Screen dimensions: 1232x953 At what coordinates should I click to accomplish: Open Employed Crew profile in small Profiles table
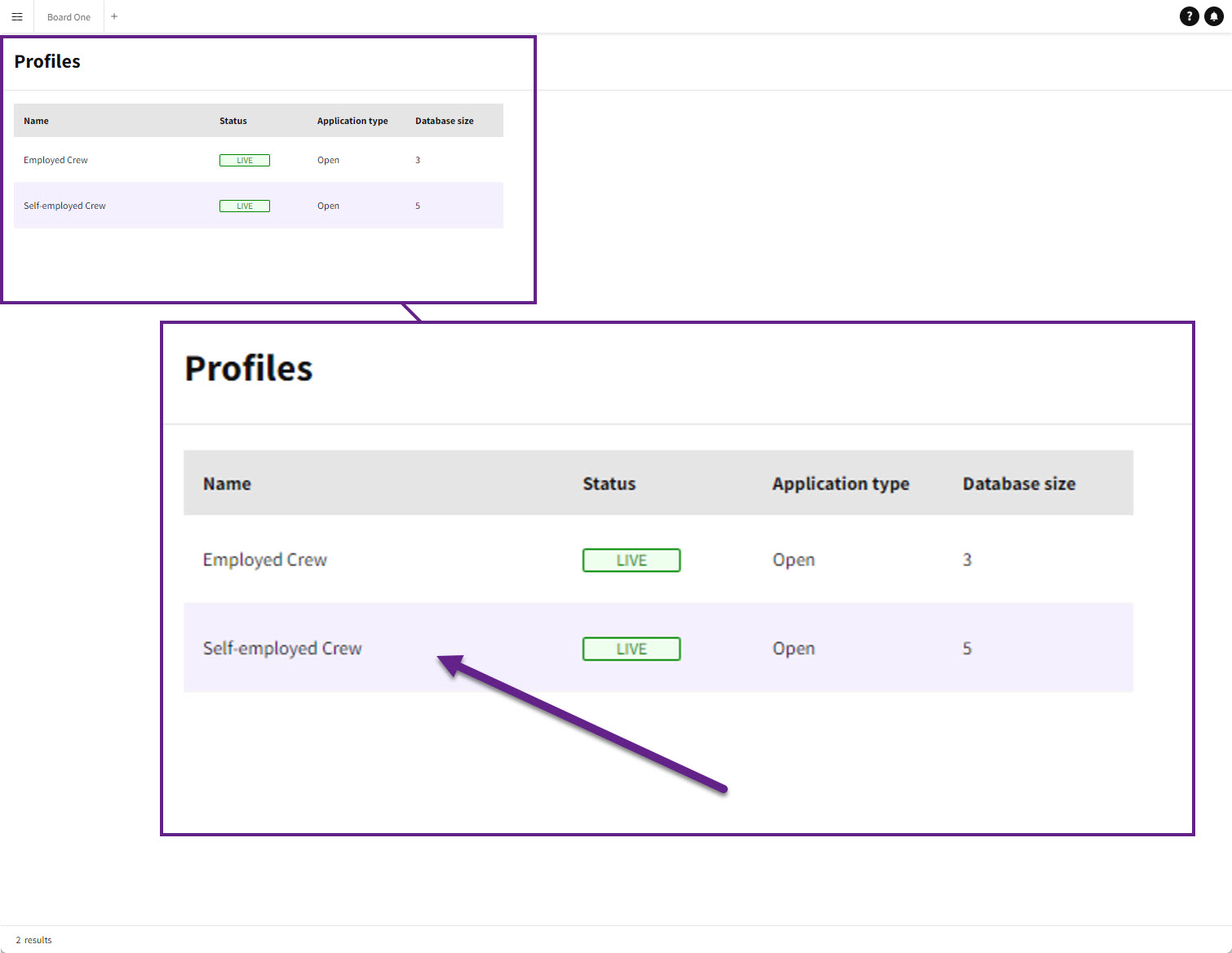click(x=55, y=160)
